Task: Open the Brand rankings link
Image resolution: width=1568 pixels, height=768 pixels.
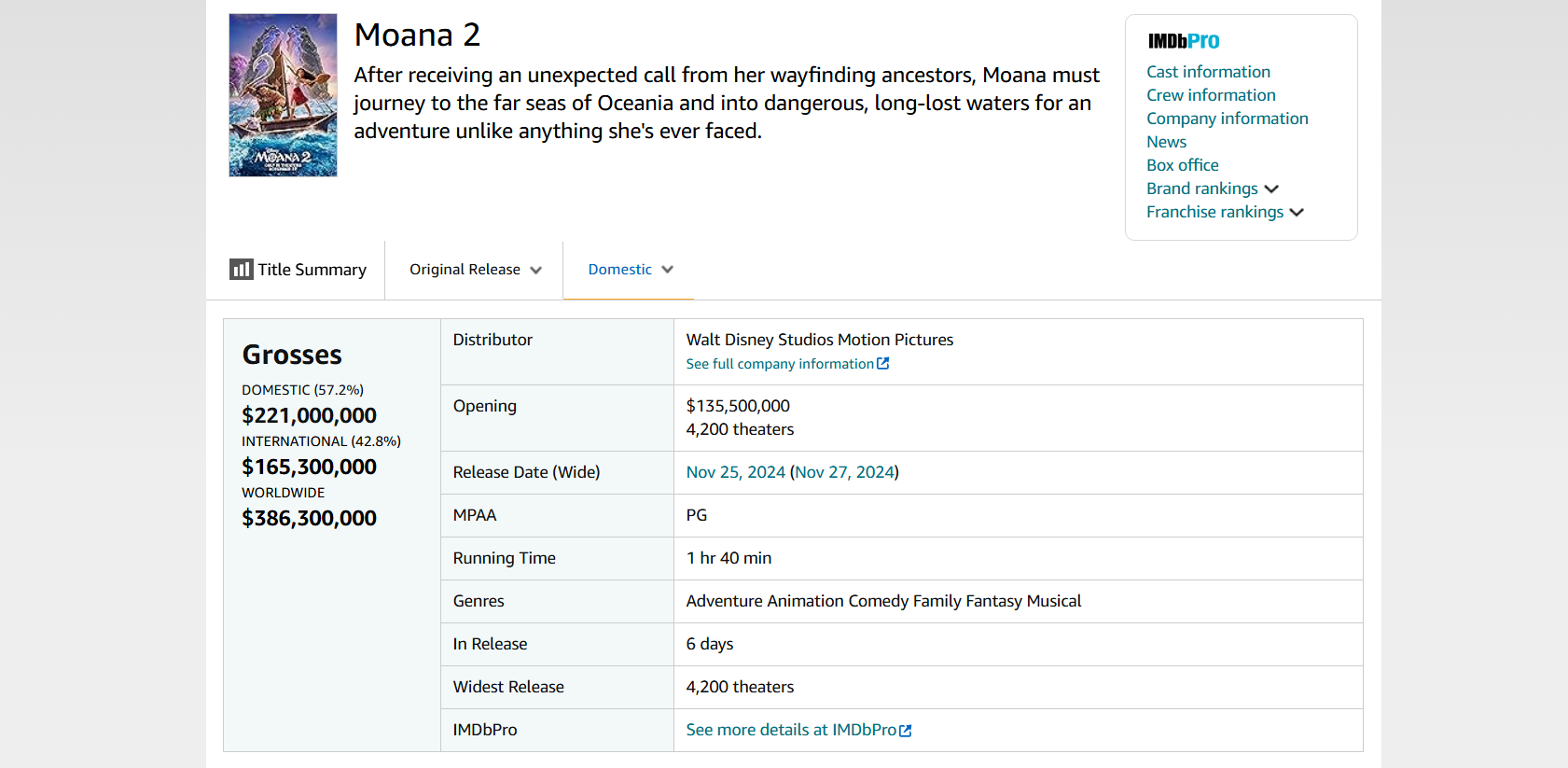Action: 1201,189
